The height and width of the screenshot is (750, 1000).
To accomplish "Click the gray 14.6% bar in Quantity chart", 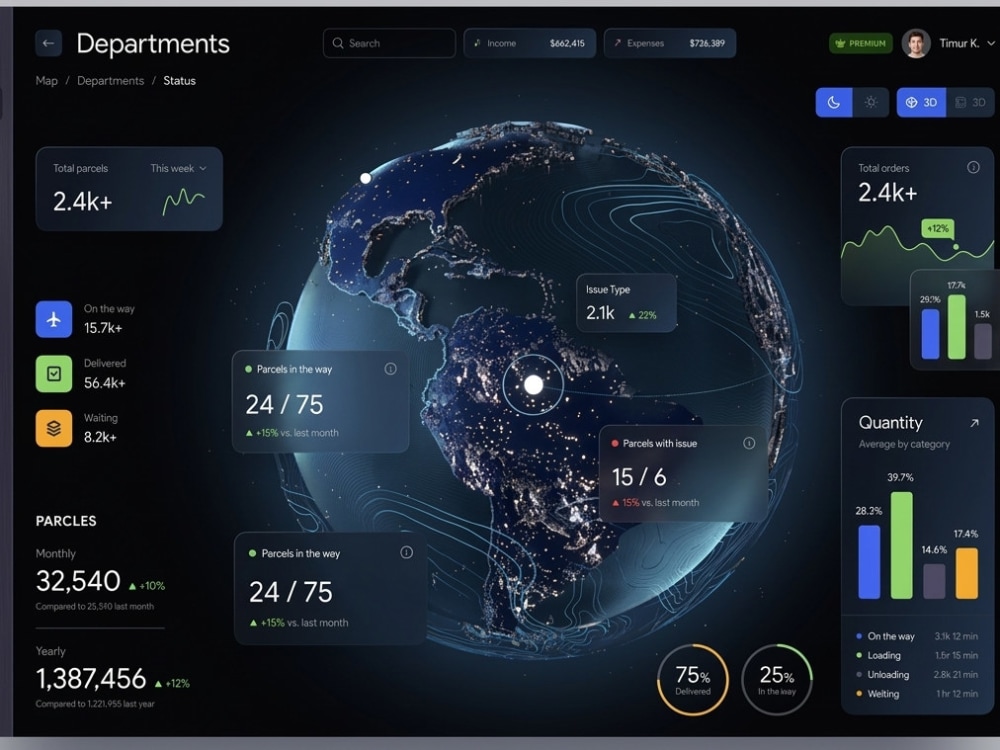I will pyautogui.click(x=934, y=580).
